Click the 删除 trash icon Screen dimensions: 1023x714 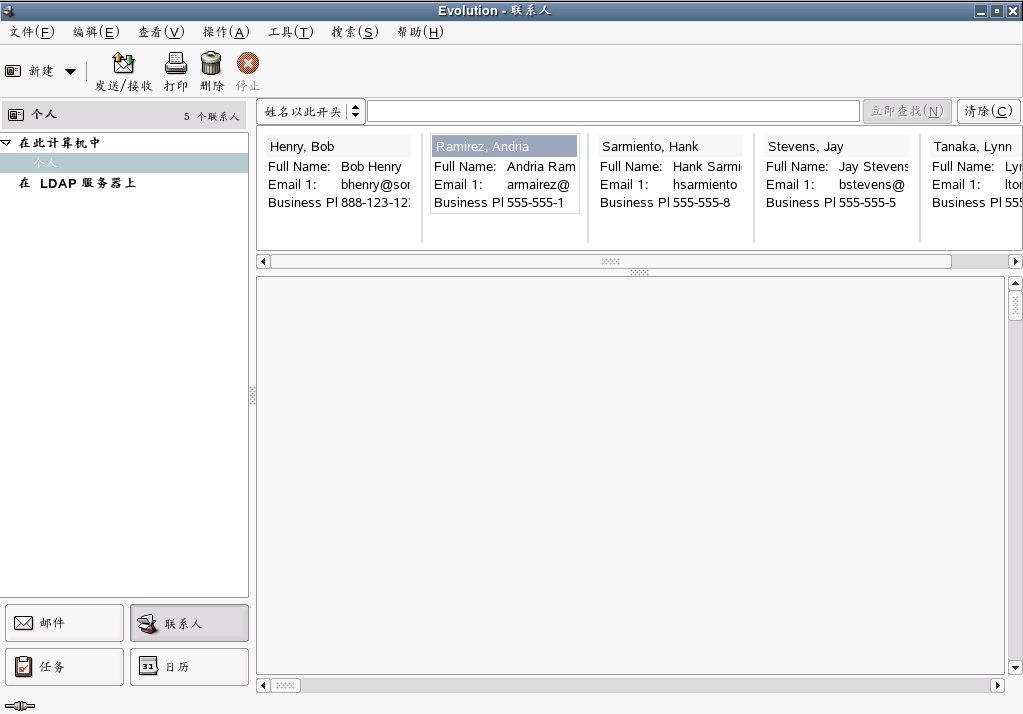tap(211, 63)
